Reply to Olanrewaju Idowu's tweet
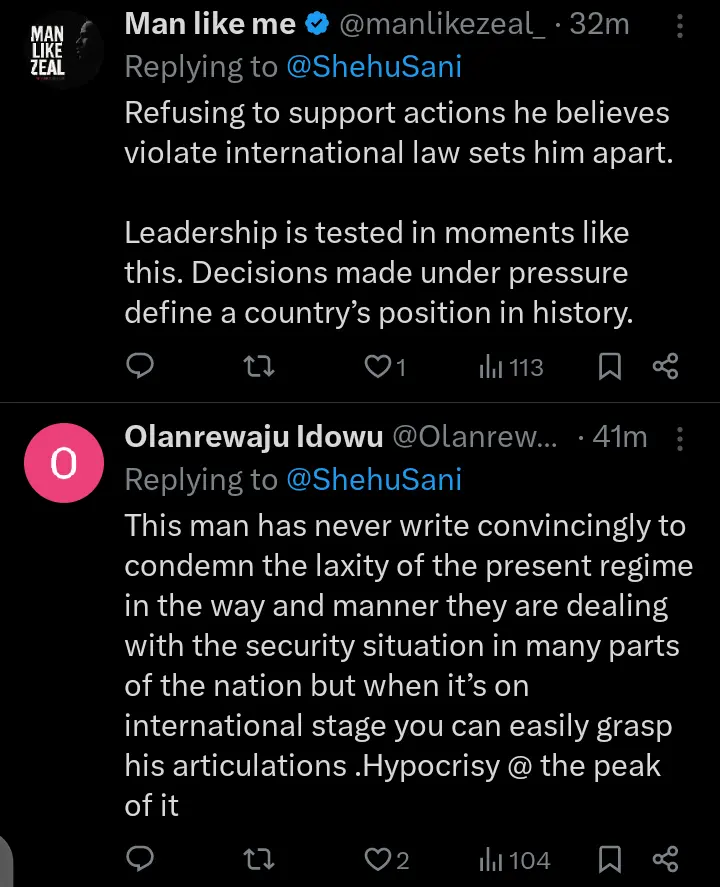 [140, 859]
